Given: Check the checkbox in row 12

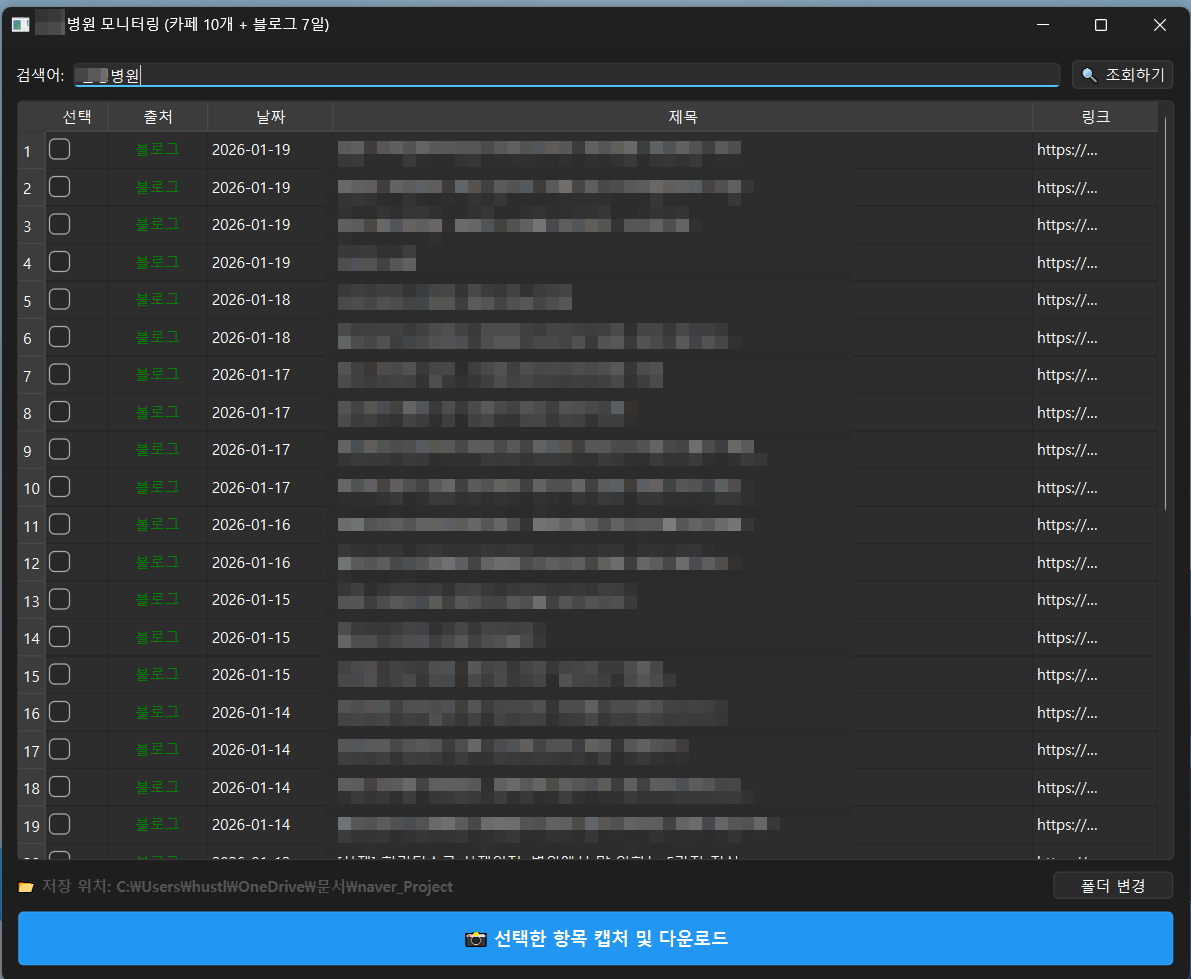Looking at the screenshot, I should coord(59,562).
